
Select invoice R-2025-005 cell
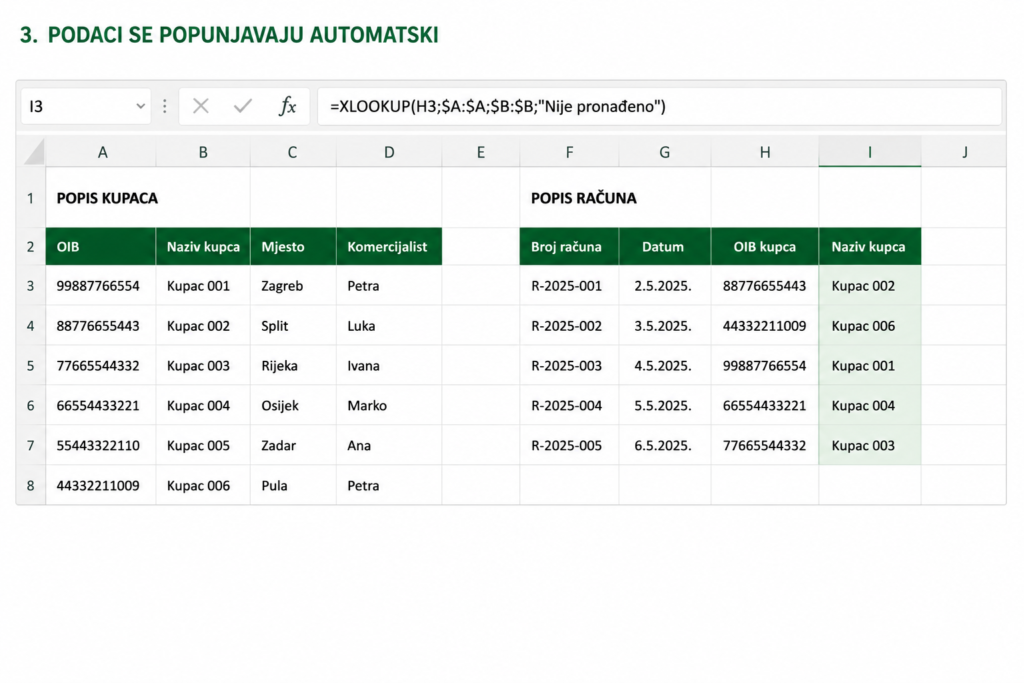click(x=569, y=445)
